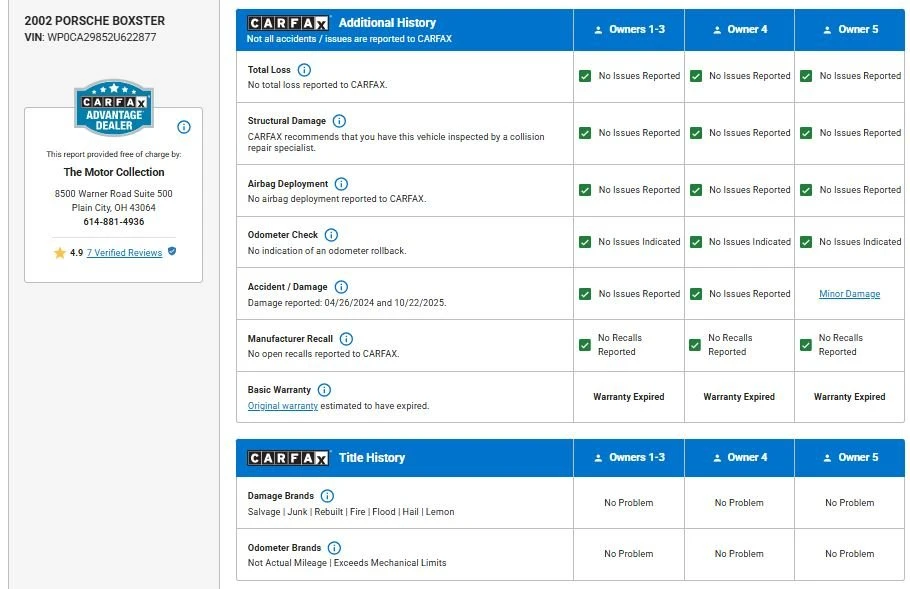Click the VIN WP0CA29852U622877 text
The width and height of the screenshot is (910, 589).
pyautogui.click(x=102, y=37)
